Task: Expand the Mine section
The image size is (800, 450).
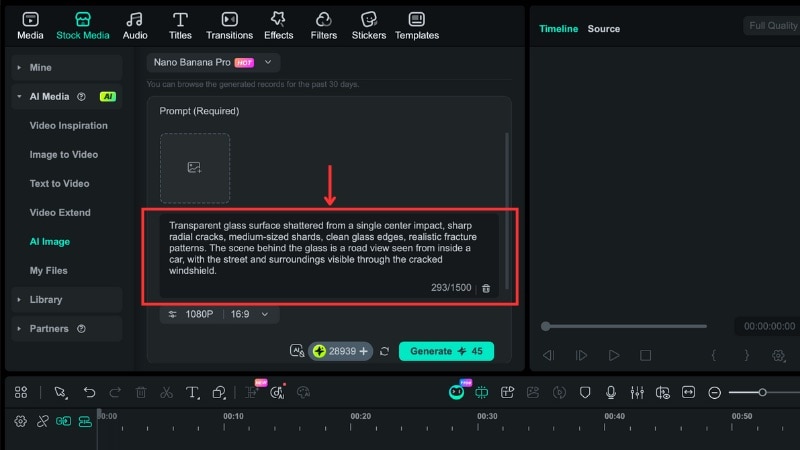Action: (x=66, y=67)
